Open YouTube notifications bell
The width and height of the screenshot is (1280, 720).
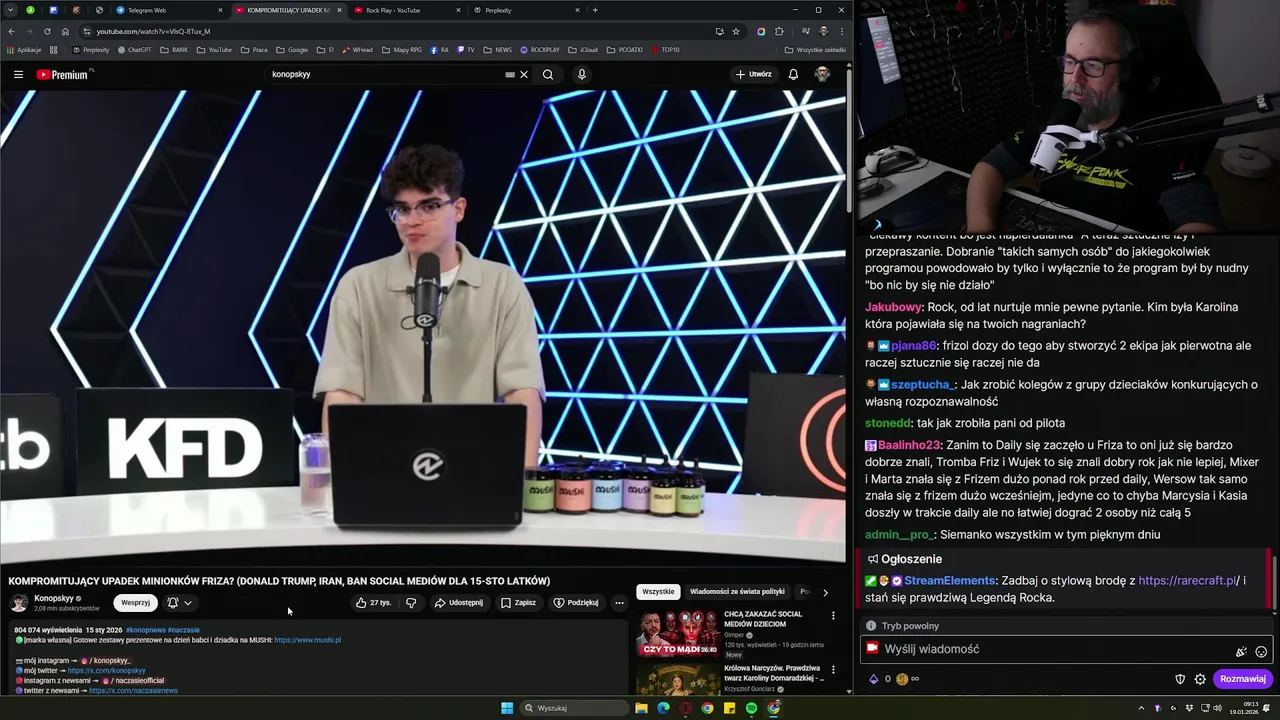(793, 74)
